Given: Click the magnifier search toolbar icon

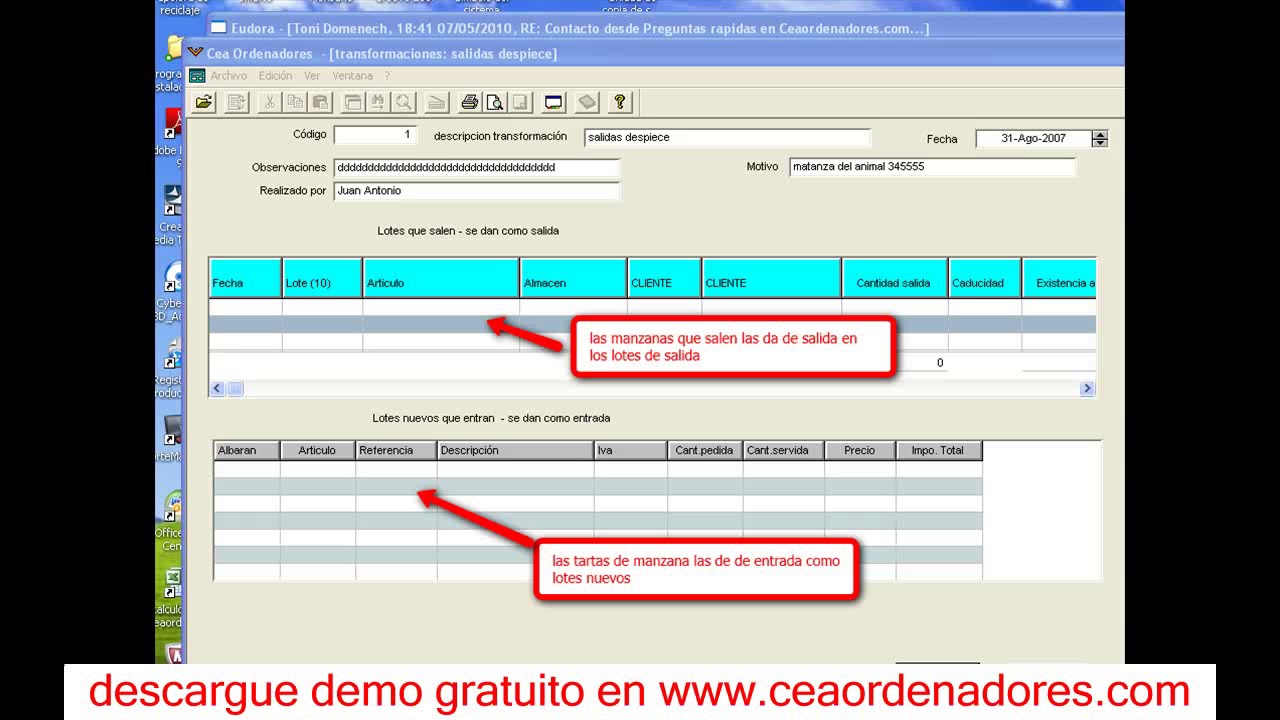Looking at the screenshot, I should click(403, 102).
